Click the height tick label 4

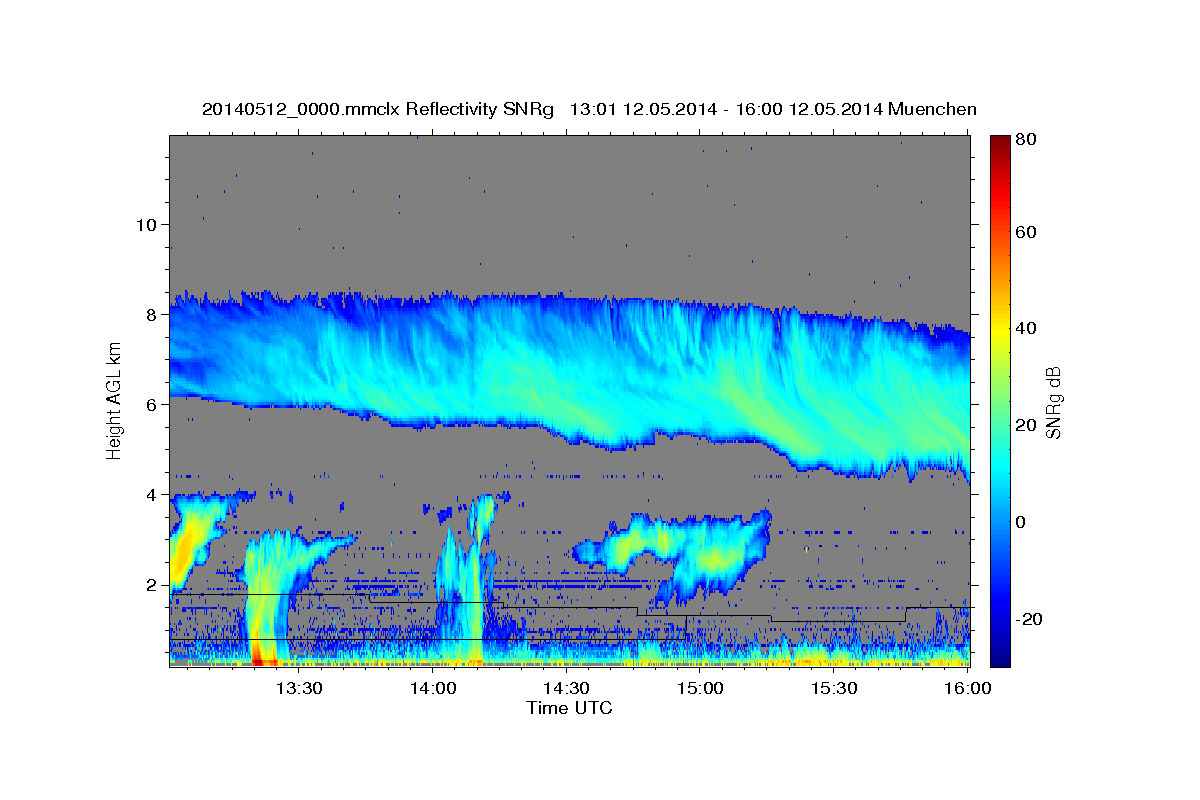(153, 495)
